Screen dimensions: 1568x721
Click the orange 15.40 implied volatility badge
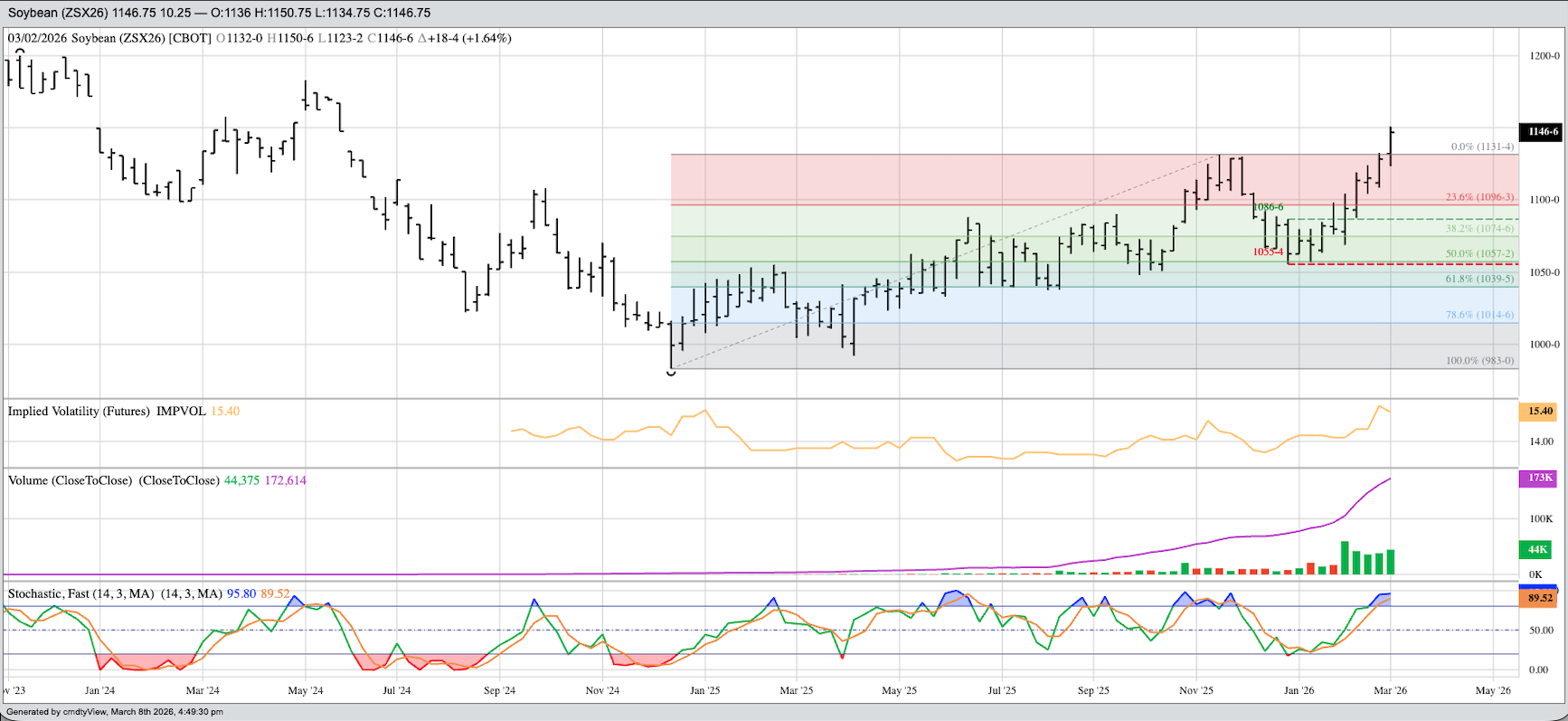(x=1540, y=411)
